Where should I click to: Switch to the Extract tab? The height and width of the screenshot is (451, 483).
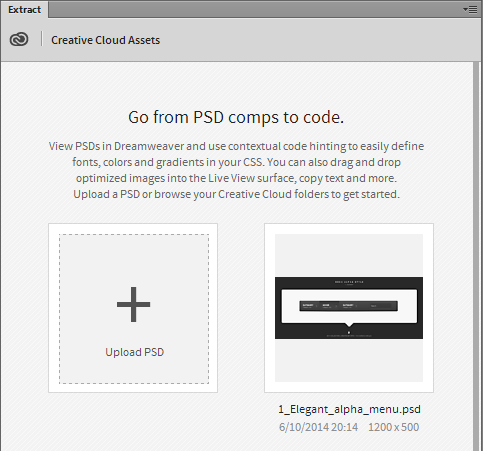click(24, 10)
